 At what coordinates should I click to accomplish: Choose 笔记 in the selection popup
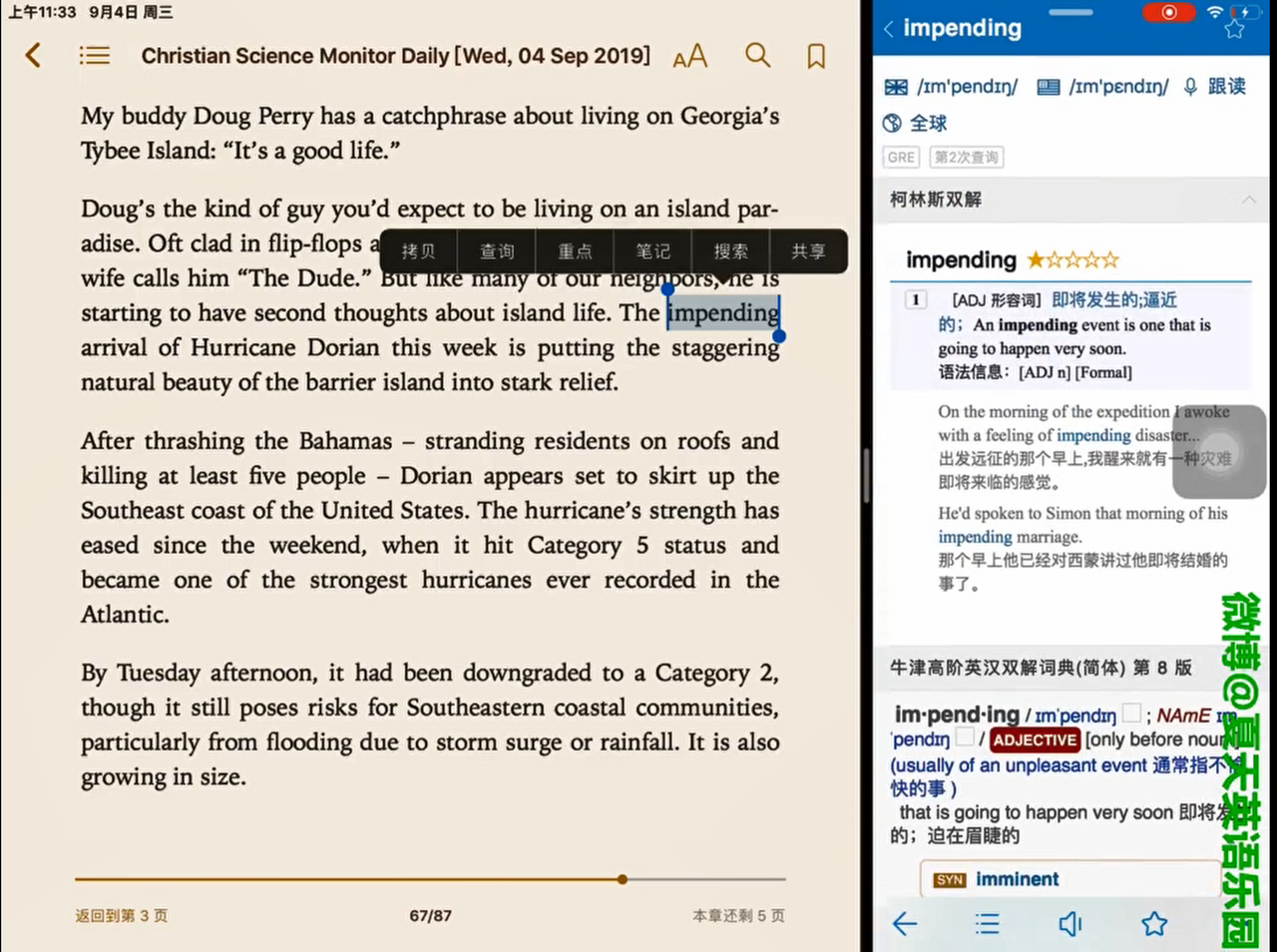click(x=652, y=251)
